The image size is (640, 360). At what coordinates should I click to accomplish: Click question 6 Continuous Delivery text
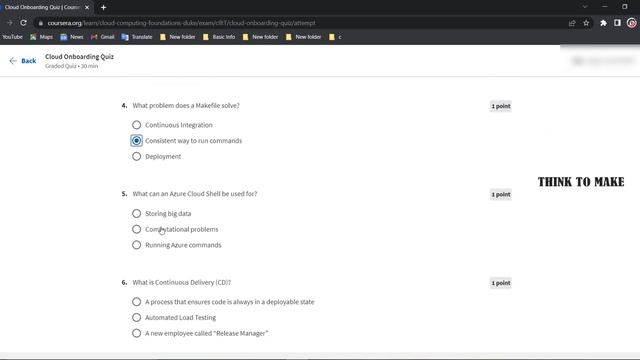(x=182, y=282)
